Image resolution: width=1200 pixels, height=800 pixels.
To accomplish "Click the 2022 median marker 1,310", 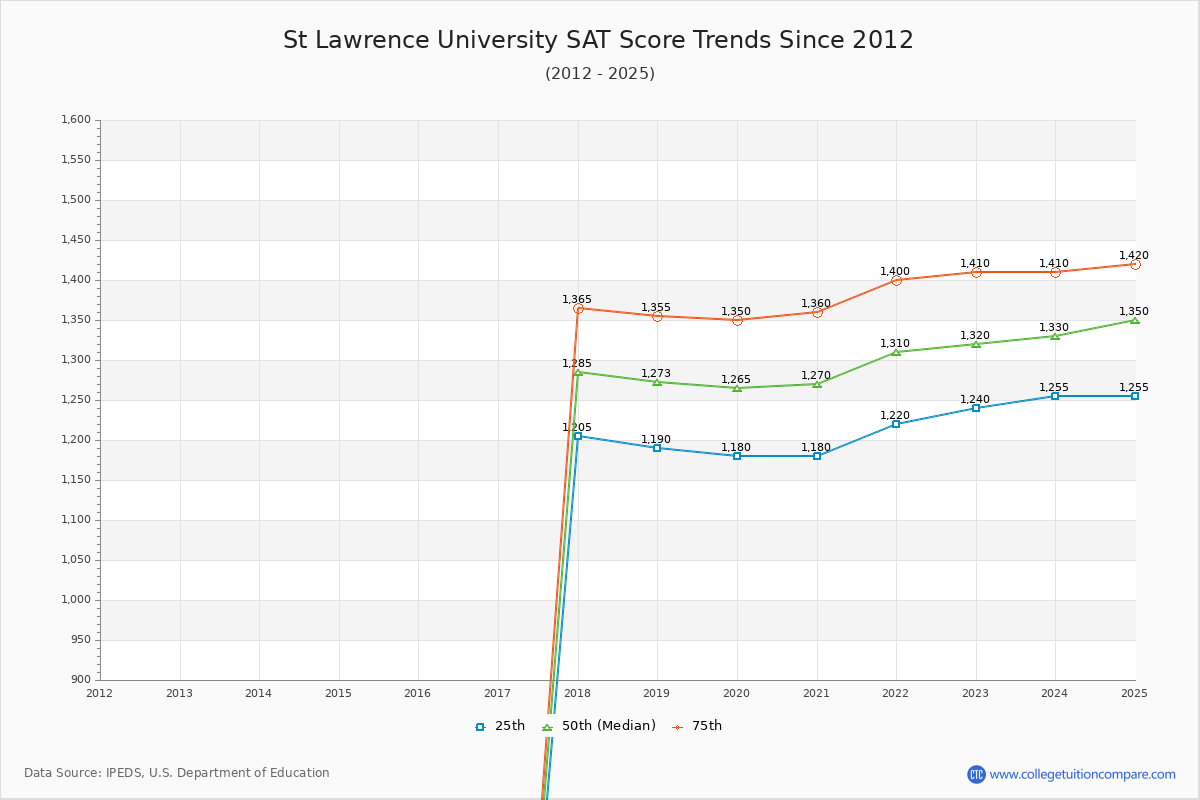I will coord(896,352).
